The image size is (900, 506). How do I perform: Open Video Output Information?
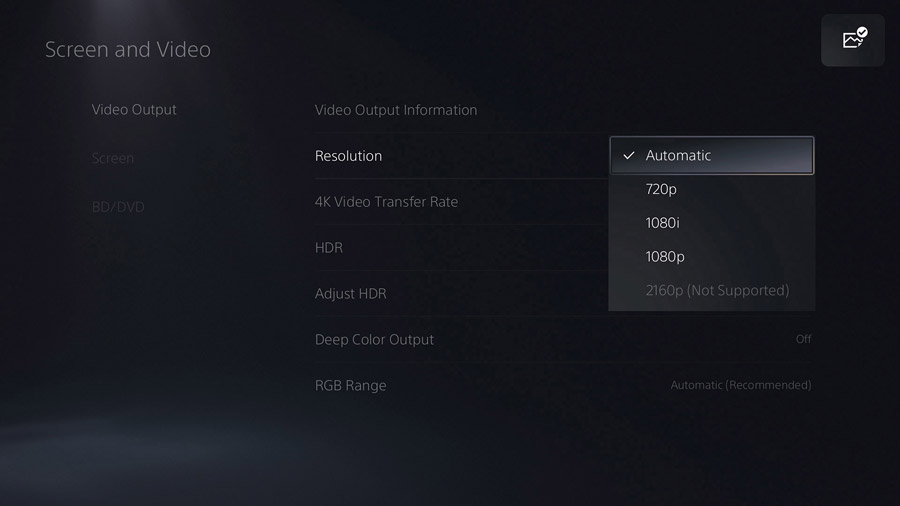(x=396, y=110)
